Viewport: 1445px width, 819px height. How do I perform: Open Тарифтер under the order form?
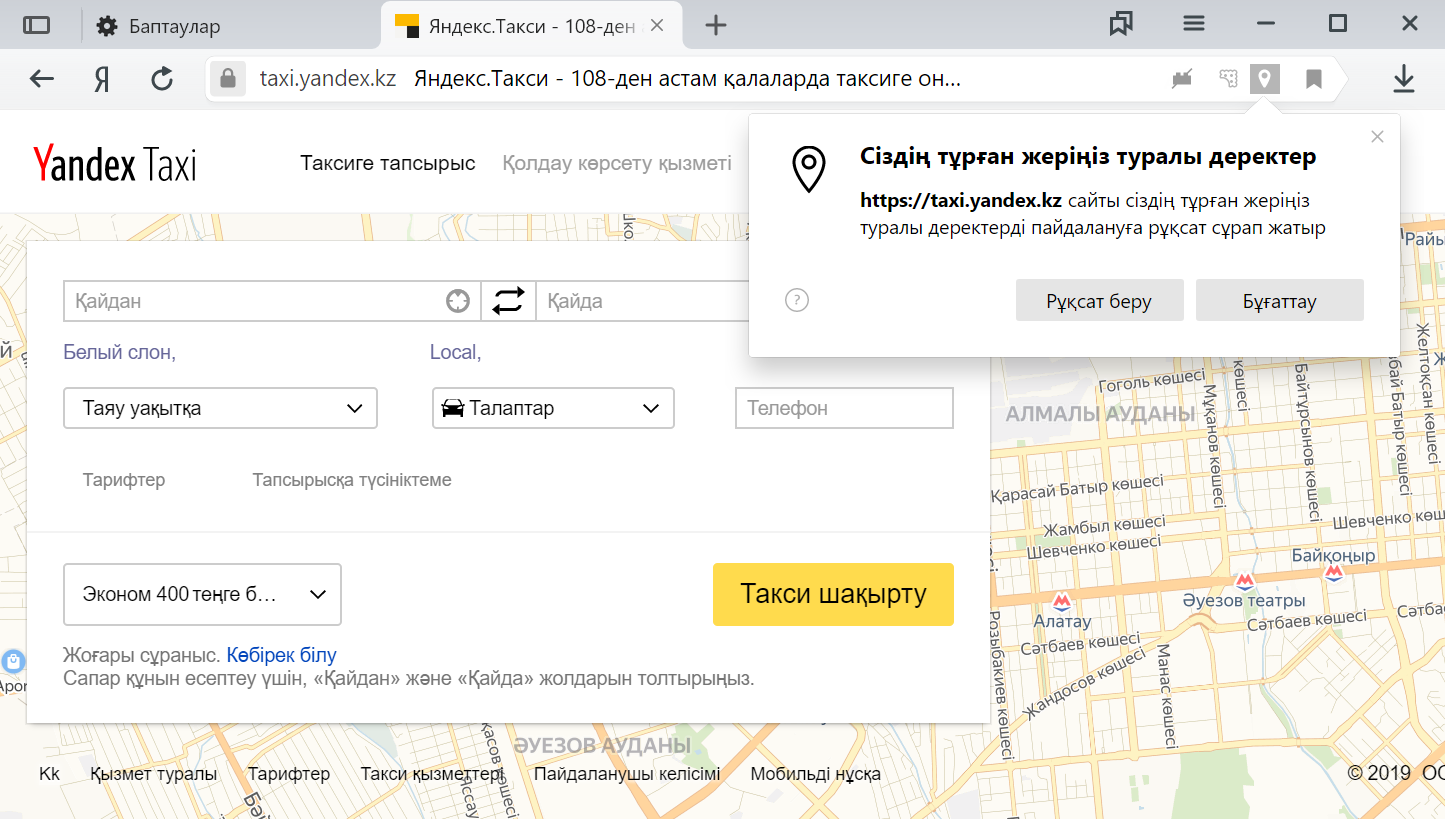(x=124, y=480)
